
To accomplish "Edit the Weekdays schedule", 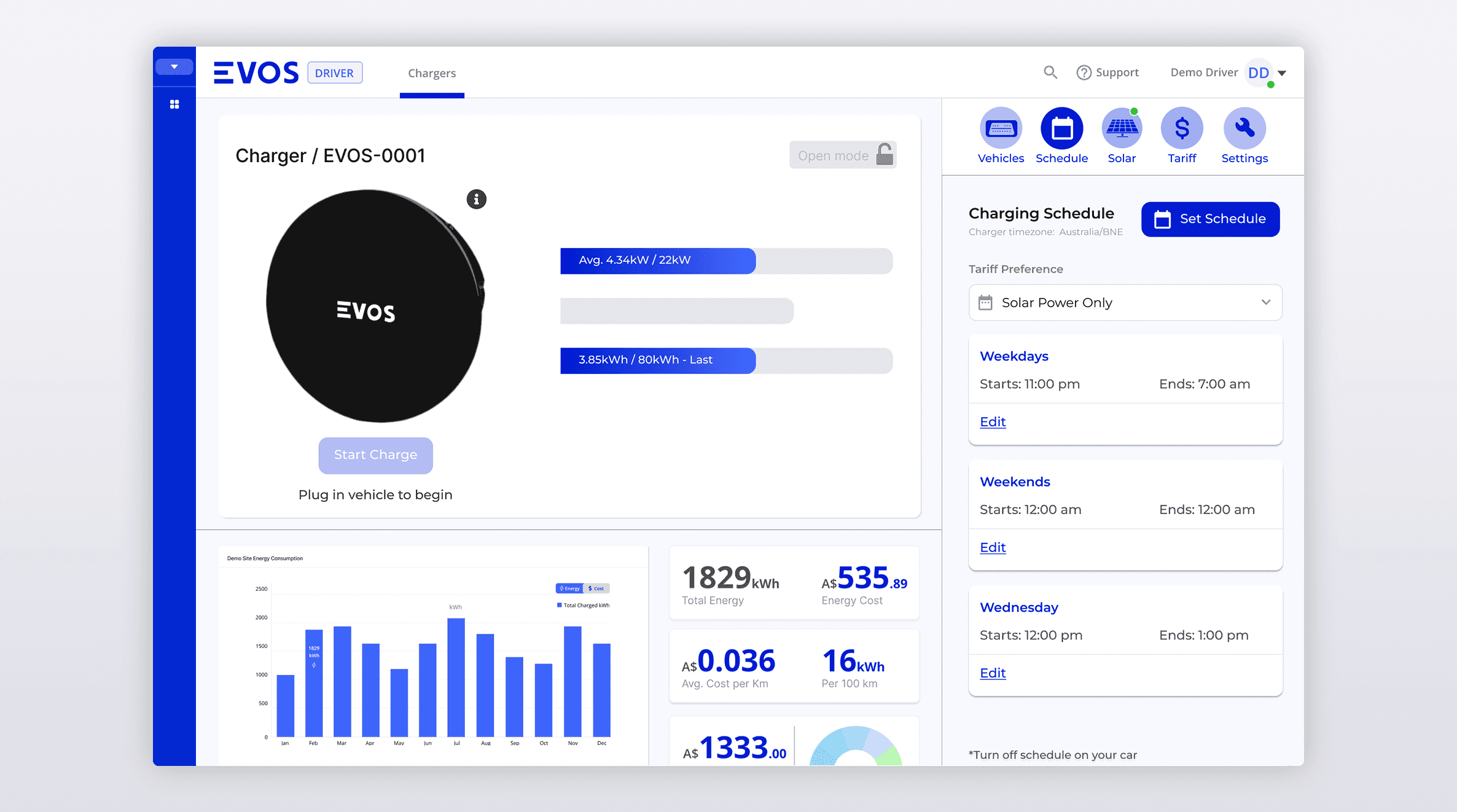I will (993, 421).
